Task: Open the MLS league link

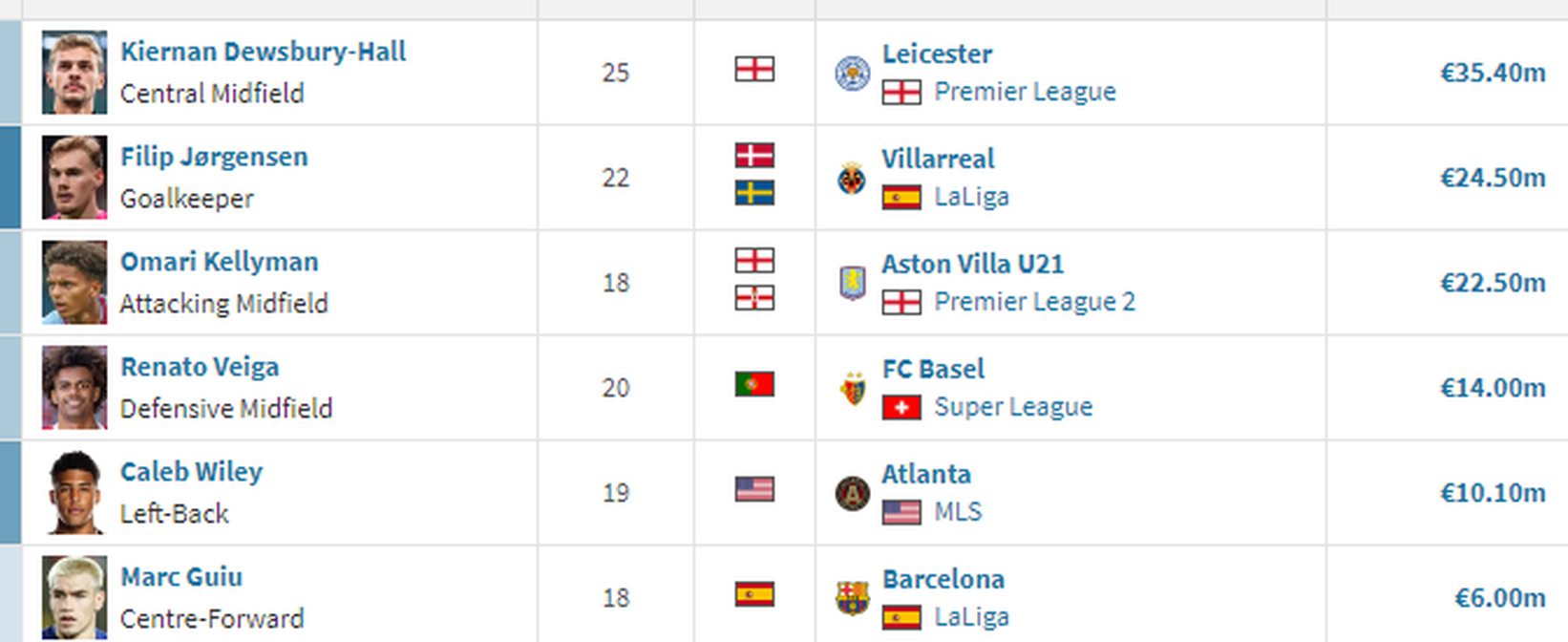Action: tap(958, 512)
